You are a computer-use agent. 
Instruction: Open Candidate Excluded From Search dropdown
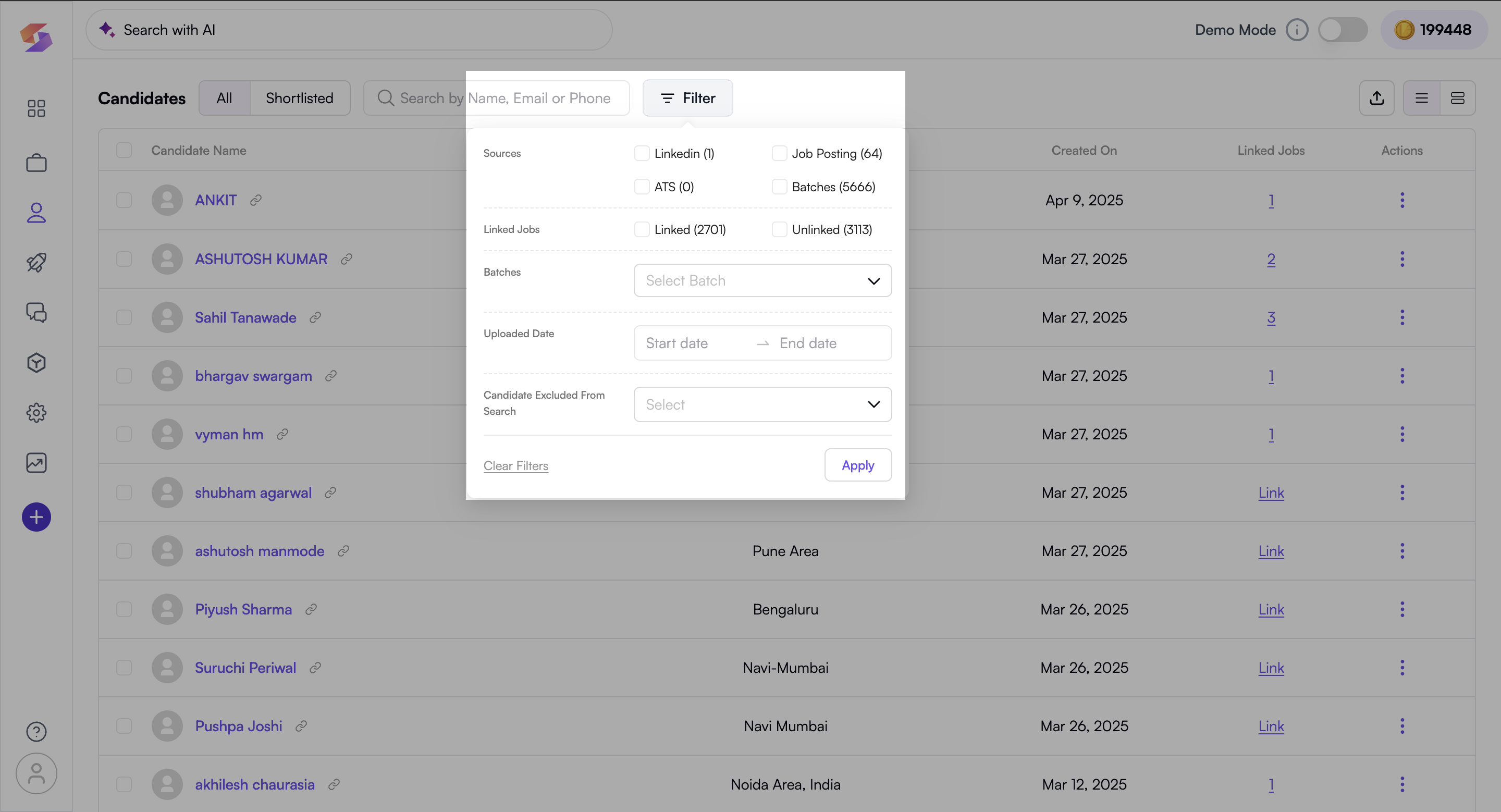tap(762, 404)
